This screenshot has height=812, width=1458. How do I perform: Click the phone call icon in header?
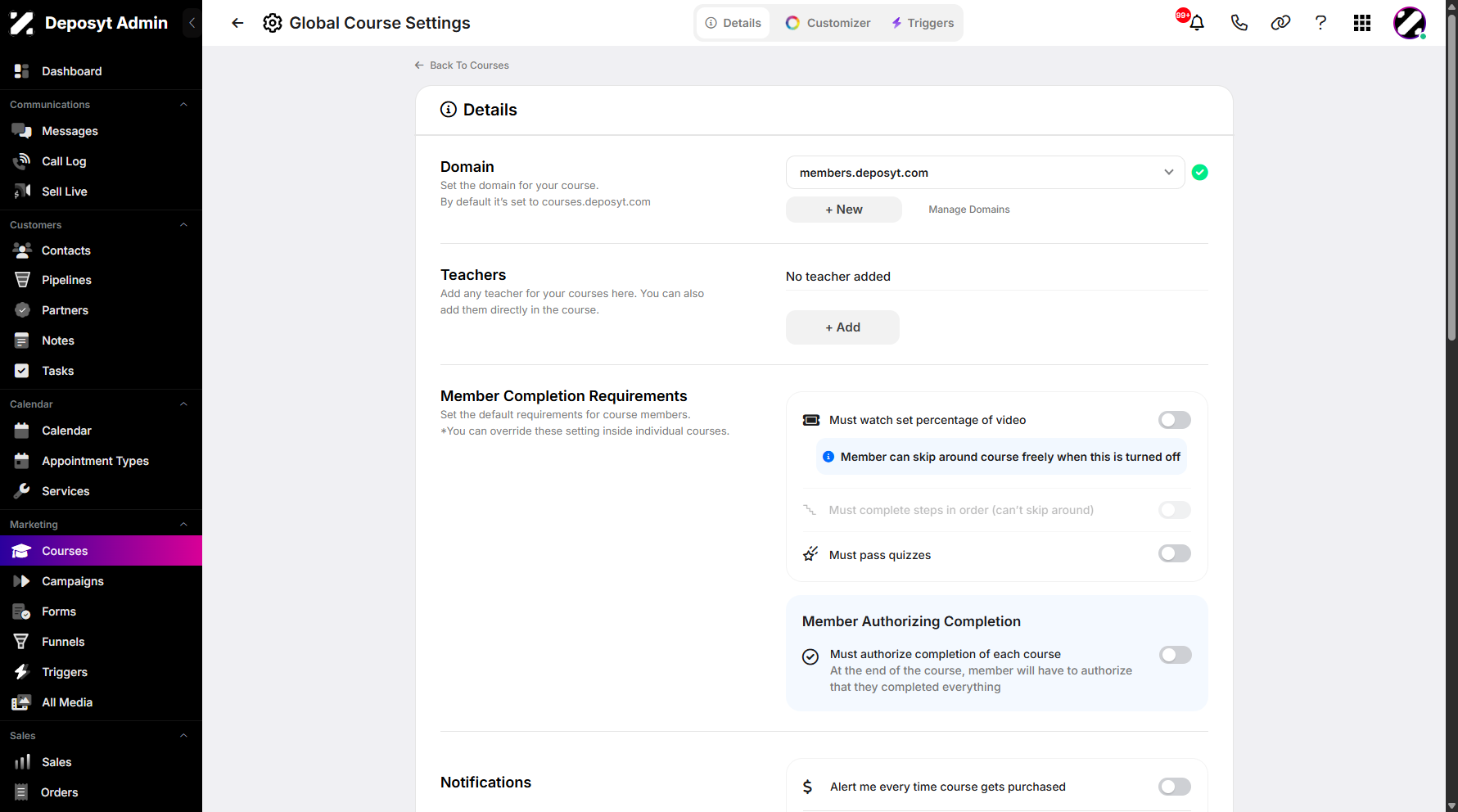coord(1239,23)
